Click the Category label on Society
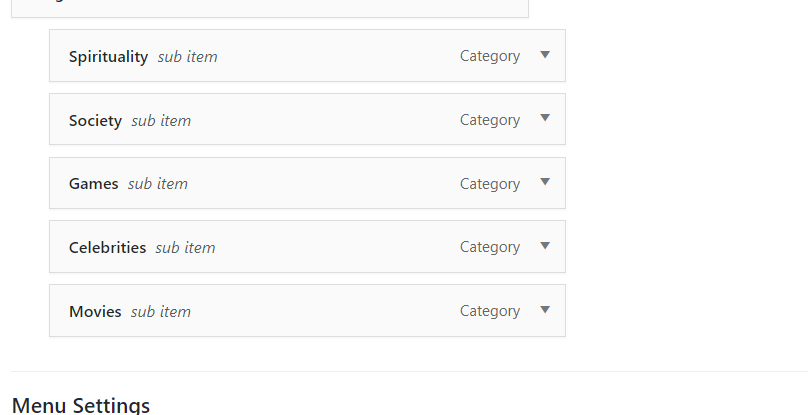808x415 pixels. click(490, 121)
